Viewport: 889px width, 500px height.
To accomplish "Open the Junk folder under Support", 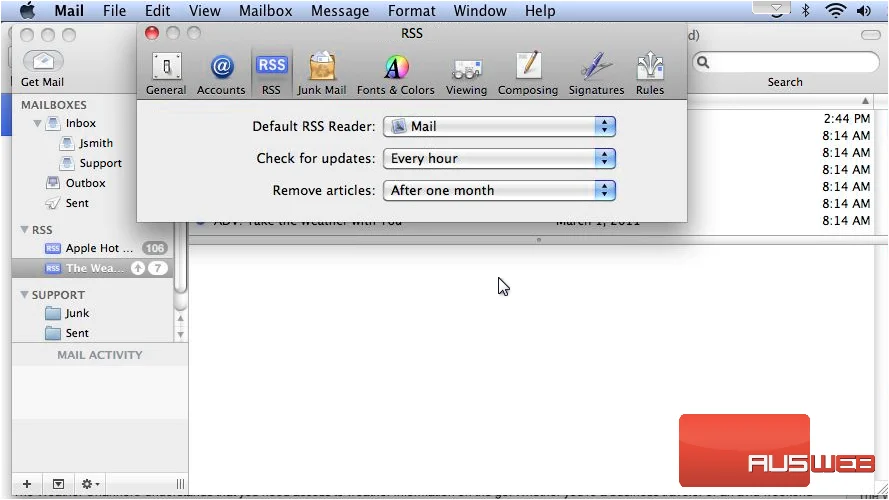I will pyautogui.click(x=77, y=313).
